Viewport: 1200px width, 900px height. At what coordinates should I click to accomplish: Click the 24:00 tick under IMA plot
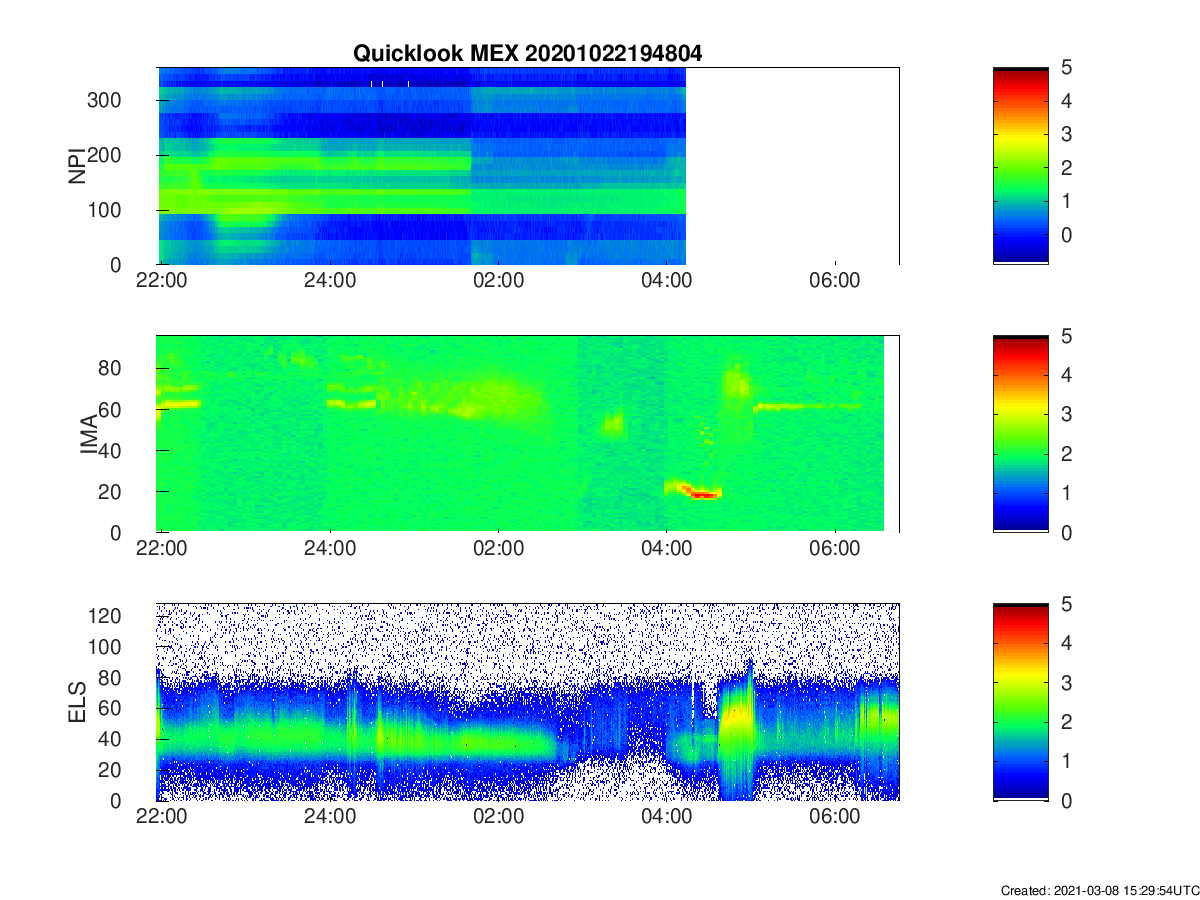pyautogui.click(x=330, y=549)
